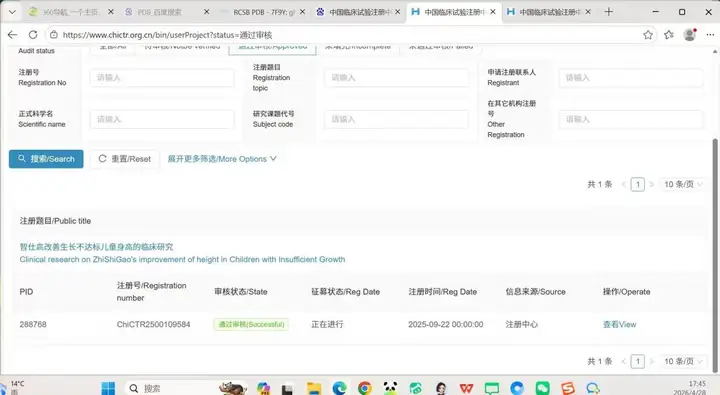
Task: Click the green 通过审核(Successful) status badge
Action: tap(251, 324)
